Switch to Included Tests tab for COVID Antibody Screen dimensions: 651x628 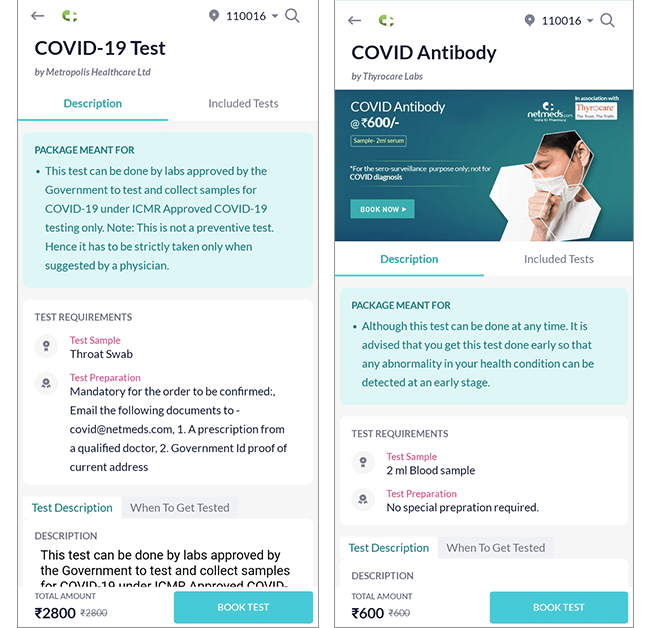click(x=559, y=259)
